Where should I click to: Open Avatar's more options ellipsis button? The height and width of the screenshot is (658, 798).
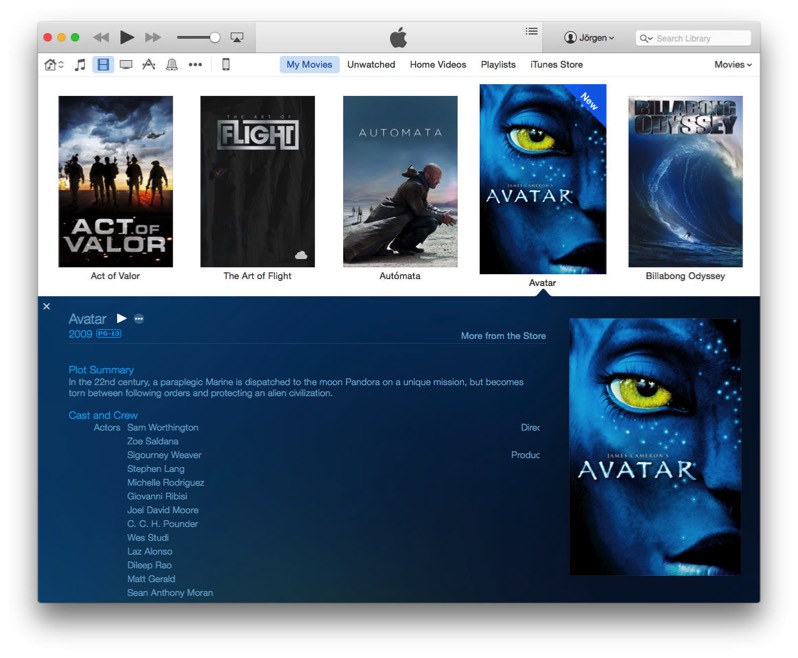(x=139, y=319)
